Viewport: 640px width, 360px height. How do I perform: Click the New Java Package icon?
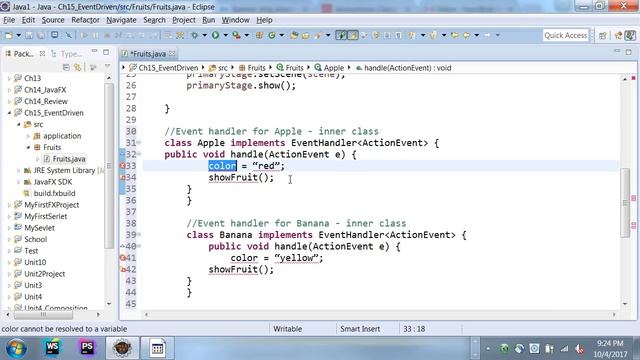pyautogui.click(x=259, y=36)
